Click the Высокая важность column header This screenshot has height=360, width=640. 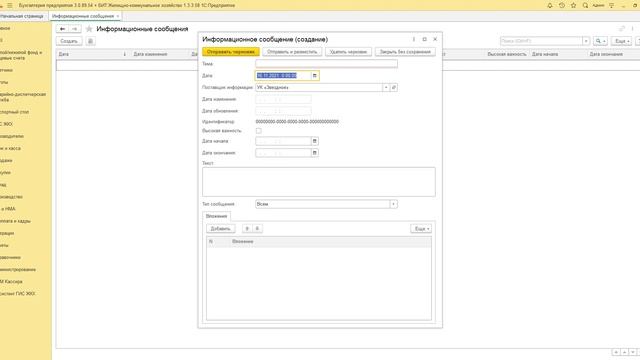(x=507, y=54)
